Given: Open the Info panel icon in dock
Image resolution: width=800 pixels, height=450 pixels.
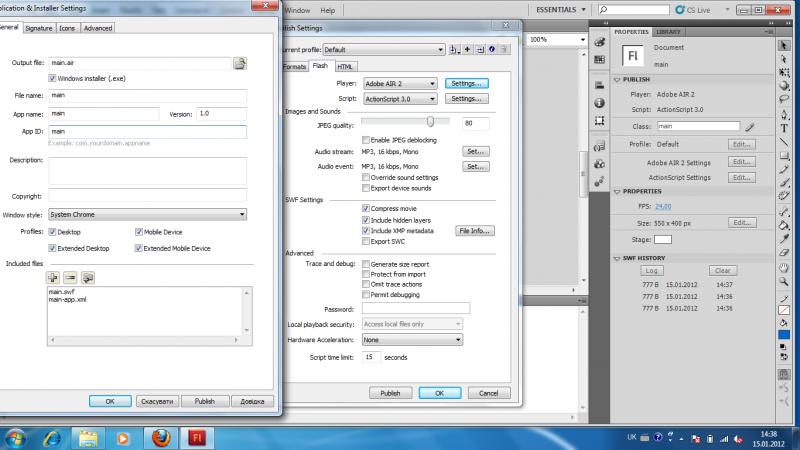Looking at the screenshot, I should pyautogui.click(x=599, y=103).
